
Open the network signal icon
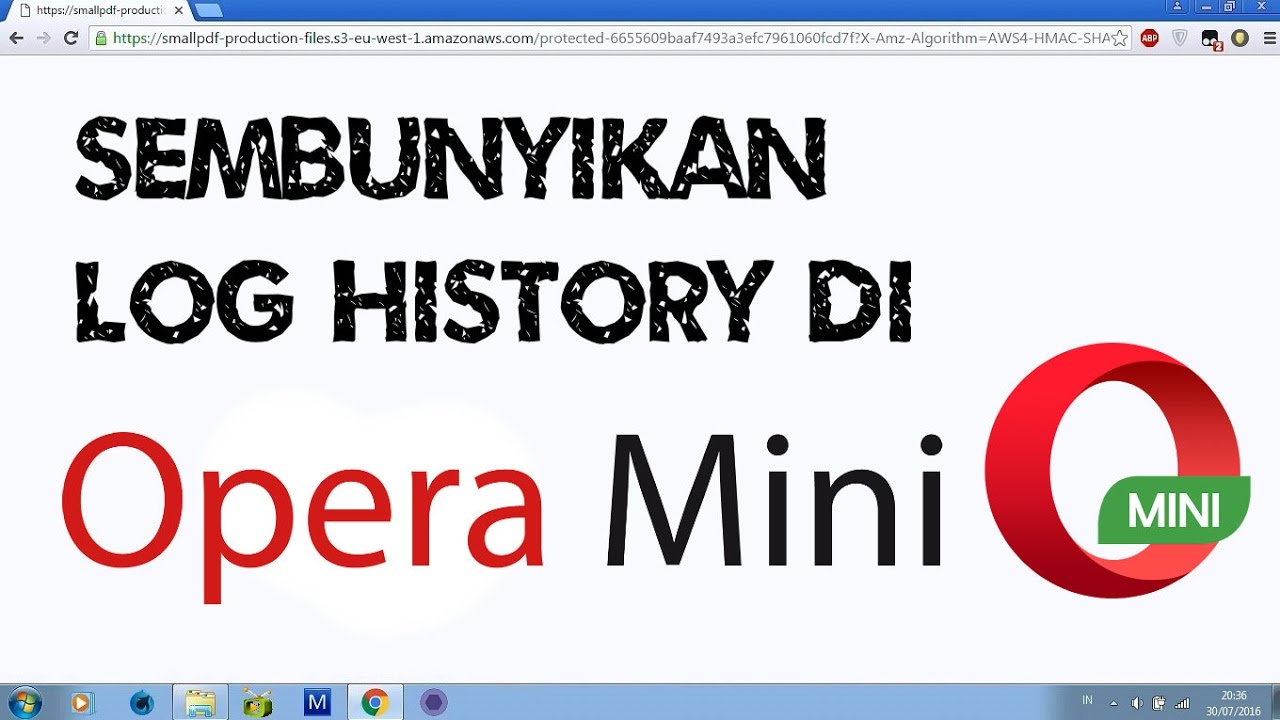pos(1183,703)
